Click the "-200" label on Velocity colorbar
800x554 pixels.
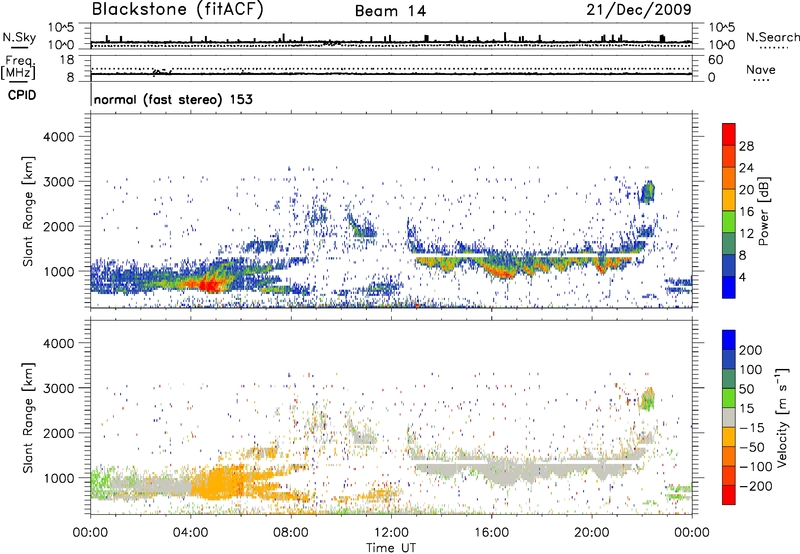point(756,486)
